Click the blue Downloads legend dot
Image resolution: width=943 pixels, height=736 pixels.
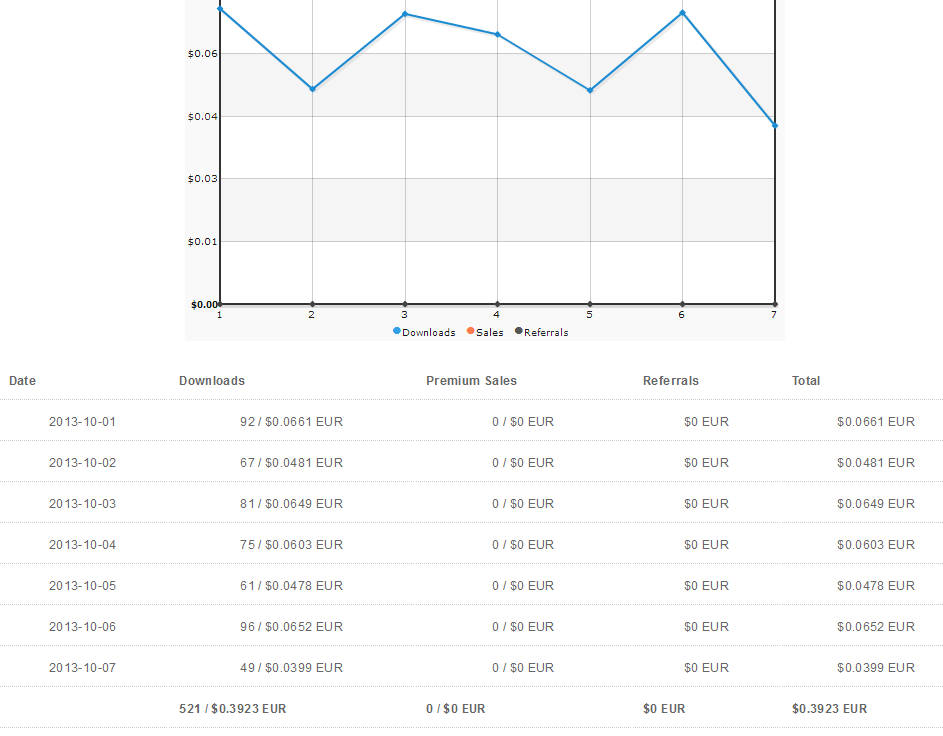[x=397, y=331]
